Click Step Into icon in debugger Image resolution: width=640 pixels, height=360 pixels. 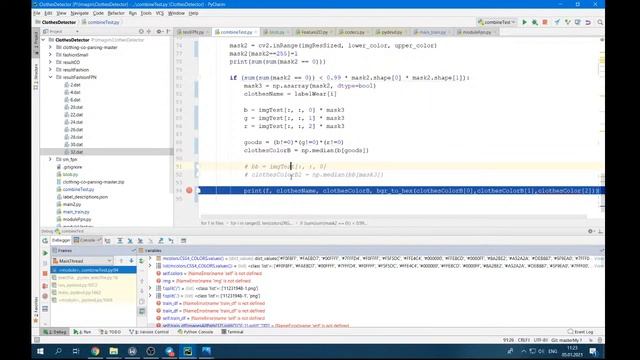[130, 241]
